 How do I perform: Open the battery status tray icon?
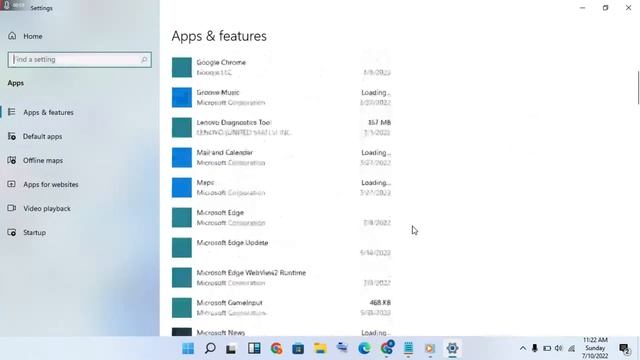[x=547, y=349]
